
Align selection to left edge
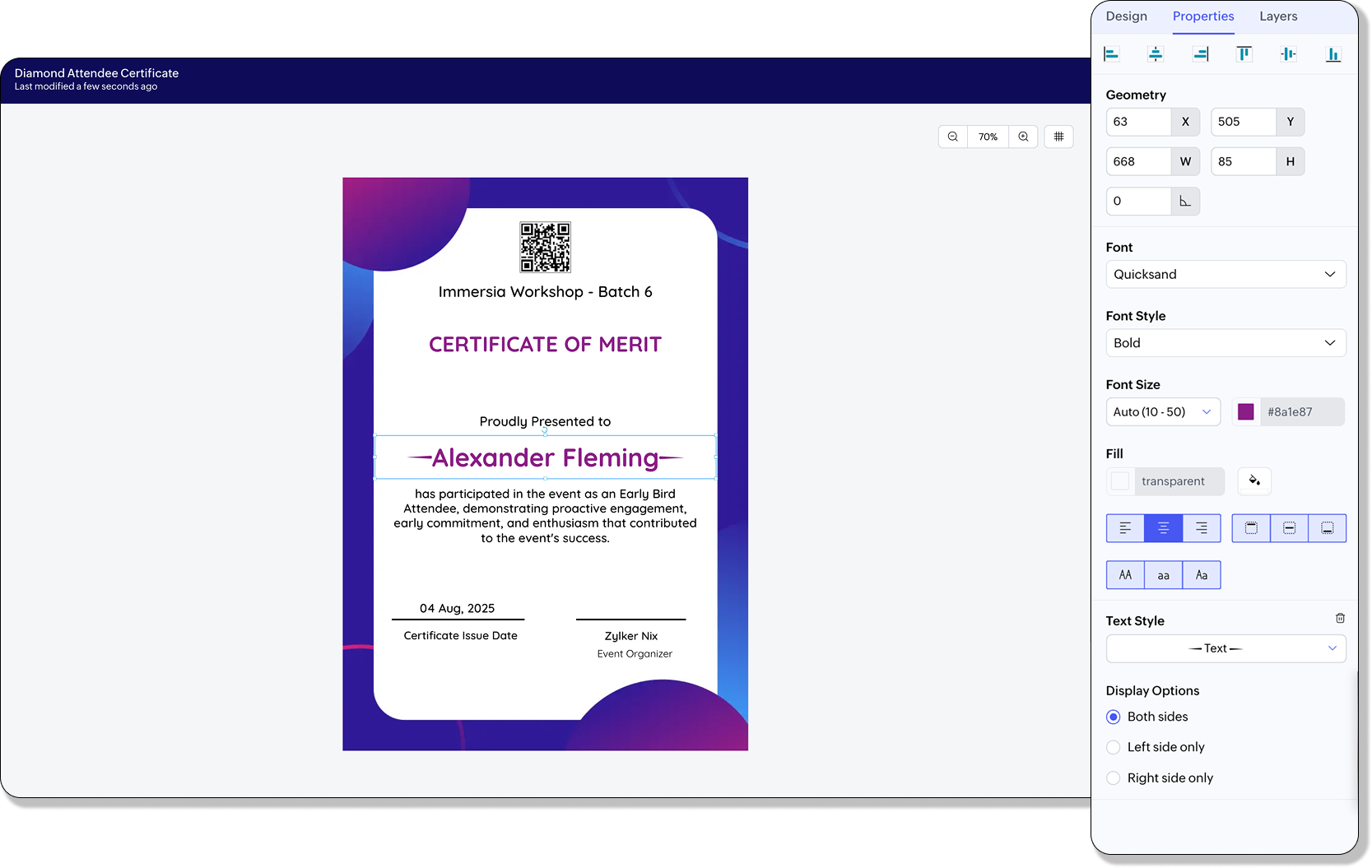1111,54
